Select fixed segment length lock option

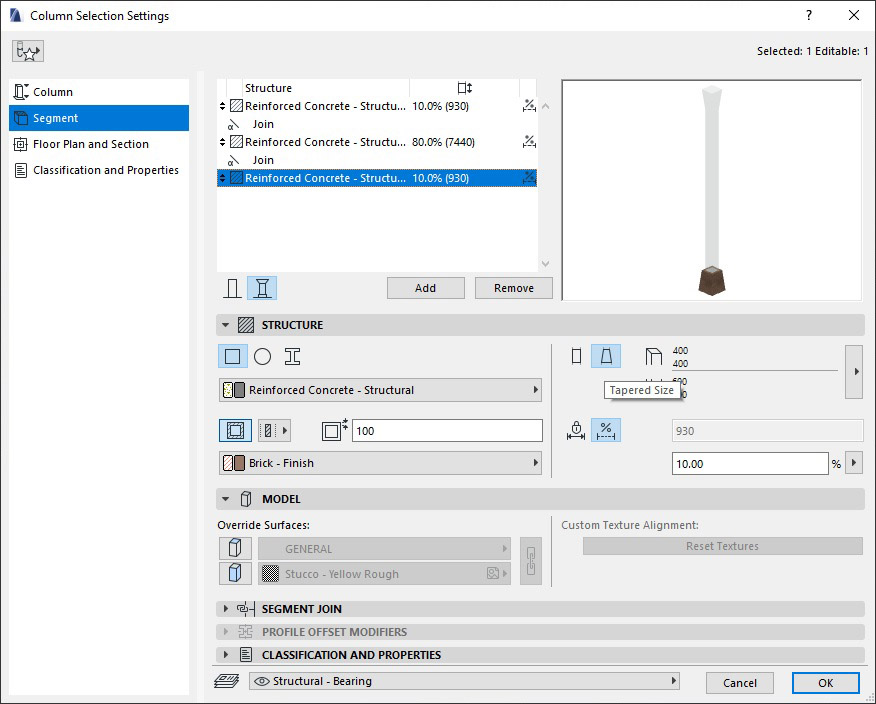tap(576, 430)
